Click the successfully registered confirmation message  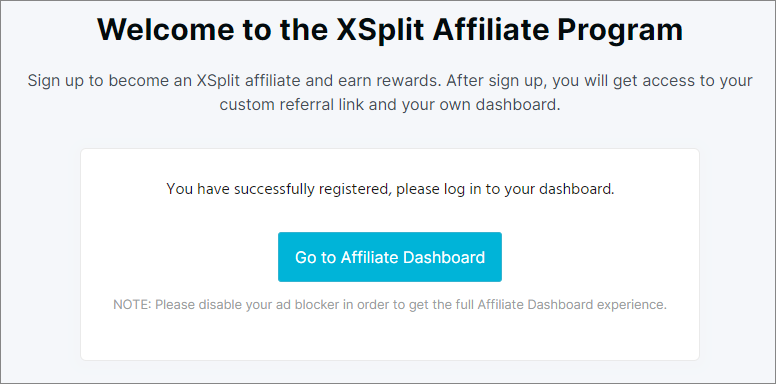(x=390, y=190)
